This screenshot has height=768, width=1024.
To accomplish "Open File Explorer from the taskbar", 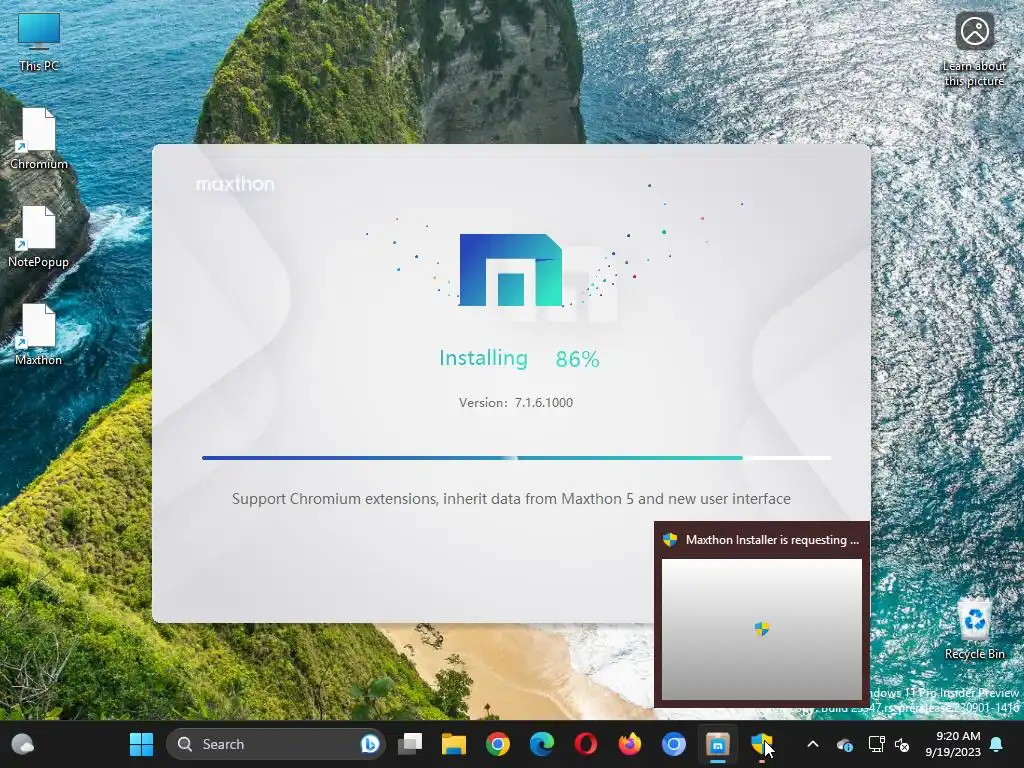I will [x=454, y=744].
